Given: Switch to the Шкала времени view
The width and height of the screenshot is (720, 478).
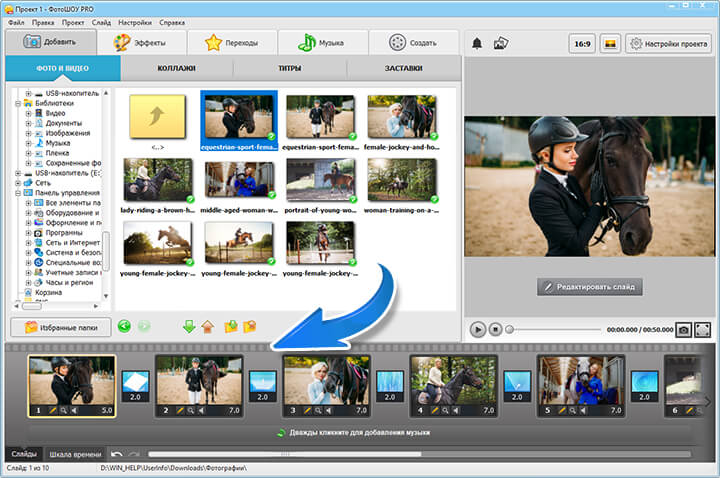Looking at the screenshot, I should tap(74, 454).
